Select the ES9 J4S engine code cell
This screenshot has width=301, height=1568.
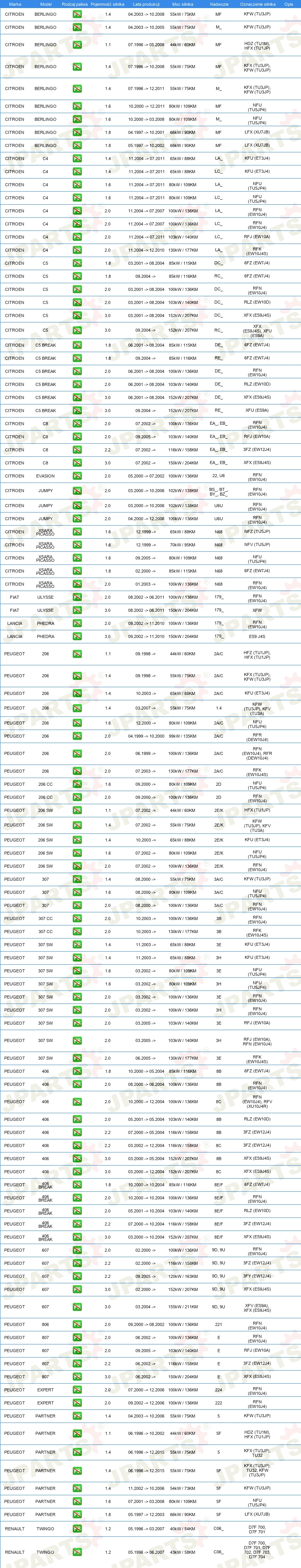[x=257, y=637]
